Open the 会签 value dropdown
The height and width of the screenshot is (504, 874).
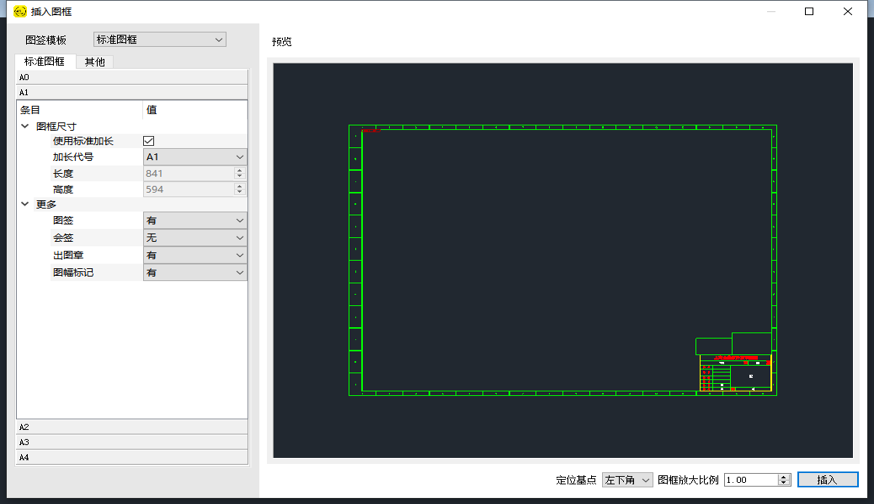tap(195, 238)
